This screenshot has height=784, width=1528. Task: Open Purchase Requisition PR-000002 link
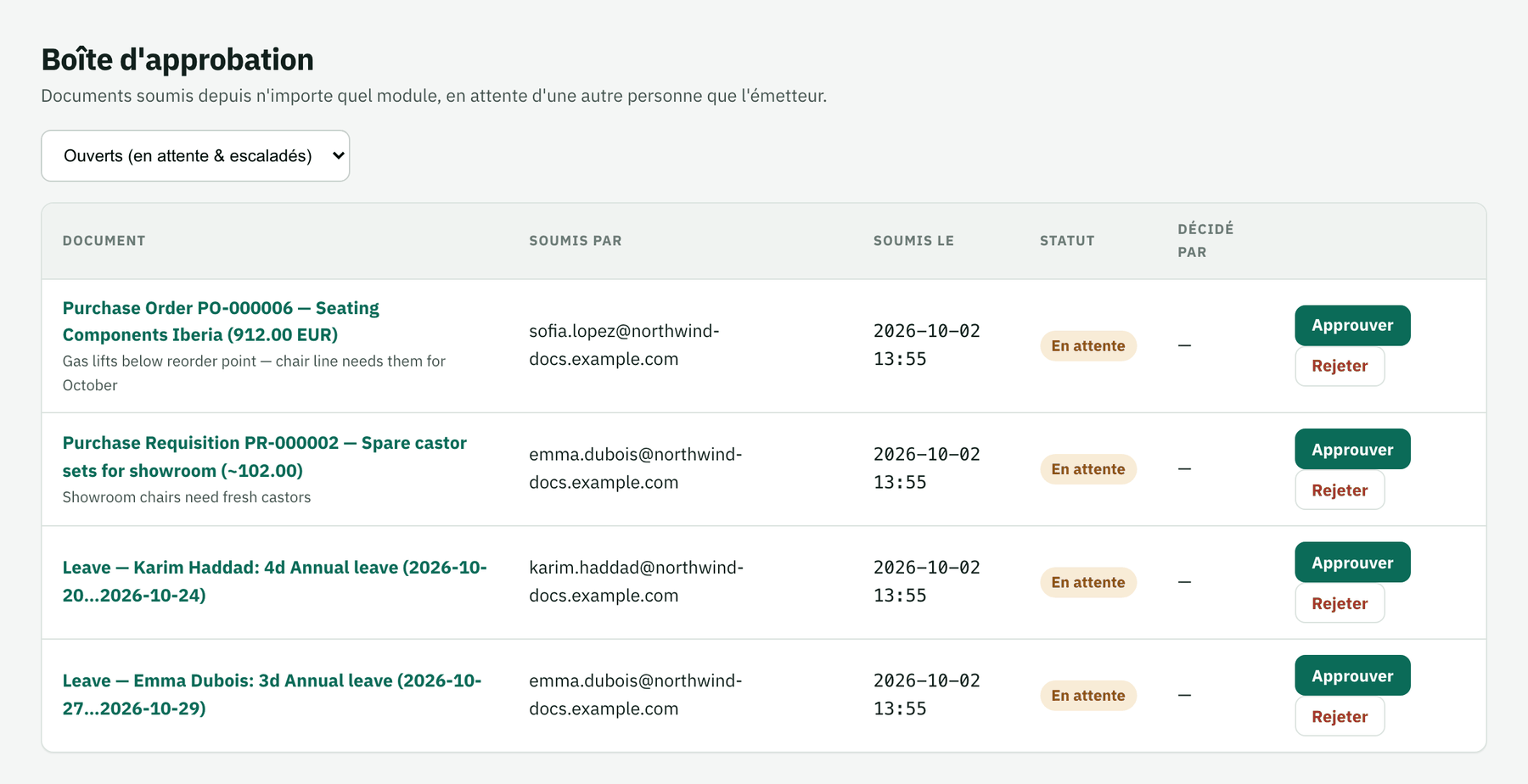(x=265, y=456)
